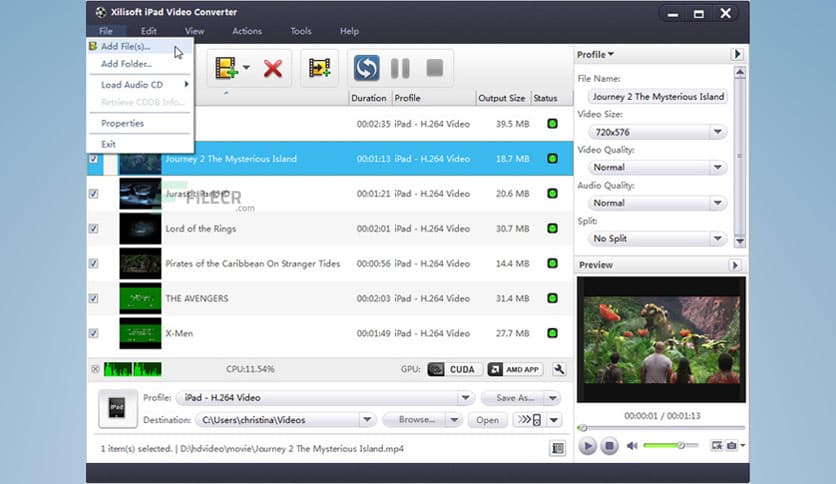Select Properties in File menu
The width and height of the screenshot is (836, 484).
tap(140, 123)
